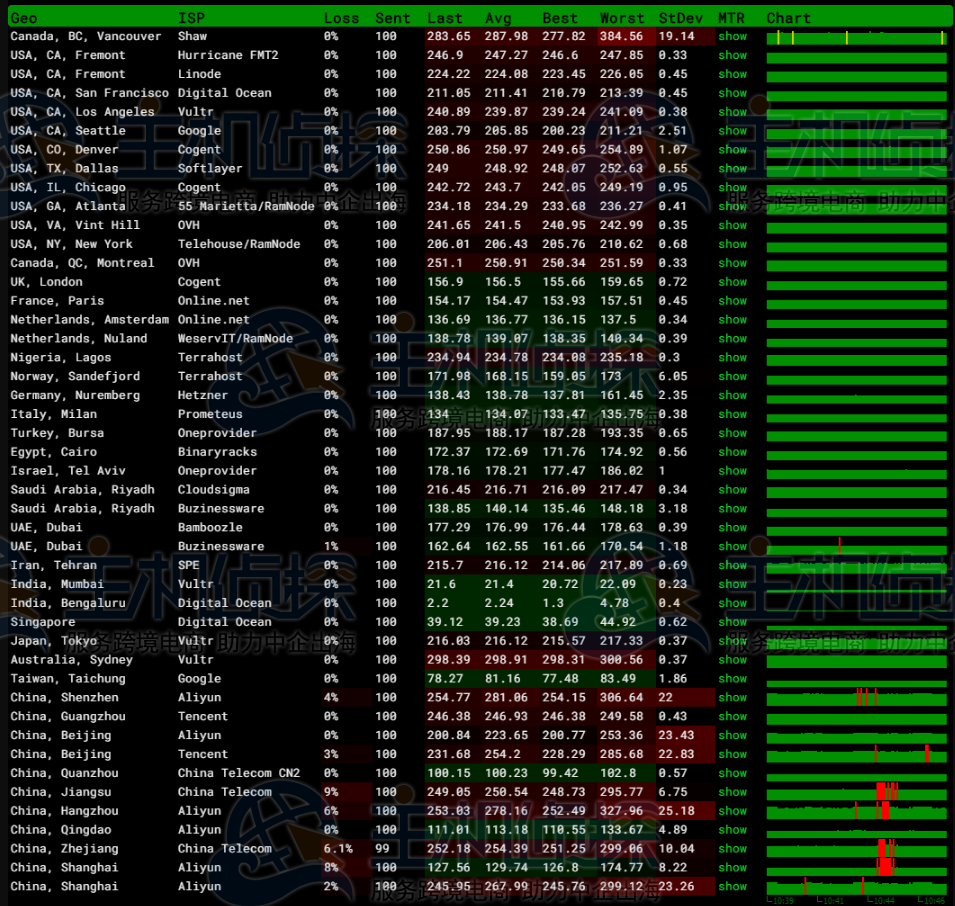Image resolution: width=955 pixels, height=906 pixels.
Task: Click show link for China Shenzhen Aliyun
Action: (x=732, y=698)
